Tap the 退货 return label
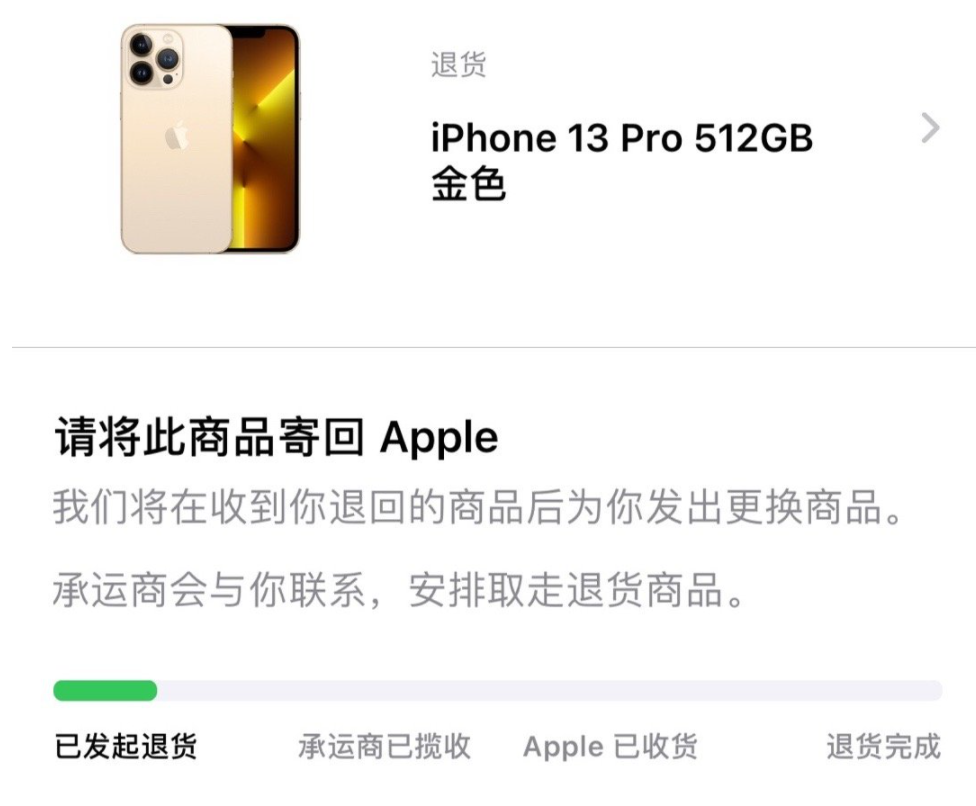The width and height of the screenshot is (976, 806). 458,65
